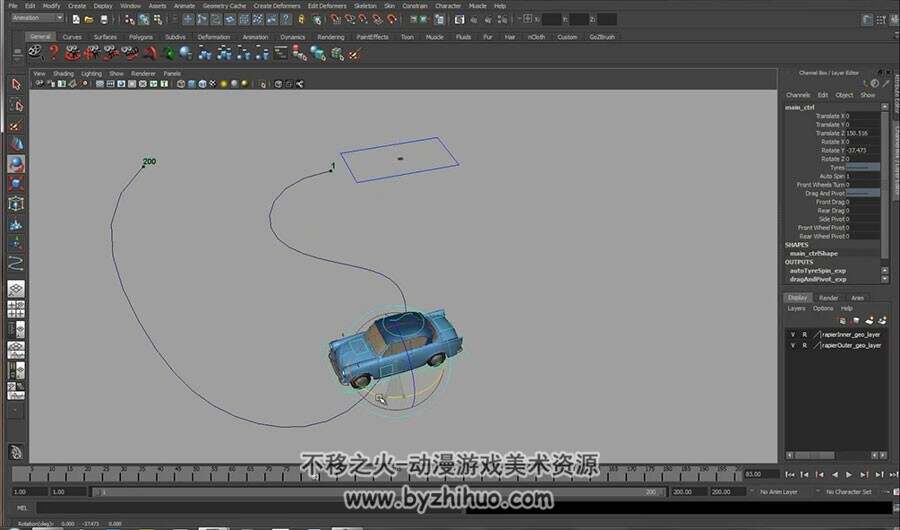Image resolution: width=900 pixels, height=530 pixels.
Task: Activate the Paint Selection tool
Action: [x=16, y=125]
